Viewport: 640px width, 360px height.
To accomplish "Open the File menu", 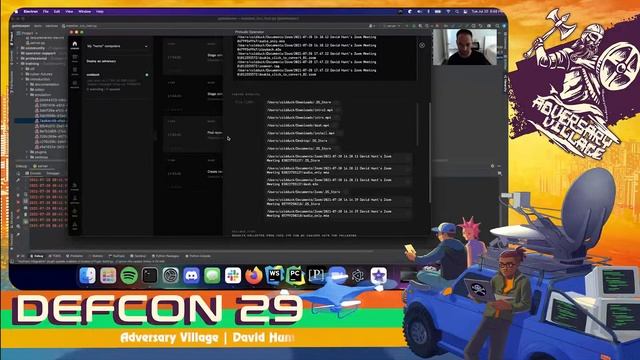I will [46, 11].
